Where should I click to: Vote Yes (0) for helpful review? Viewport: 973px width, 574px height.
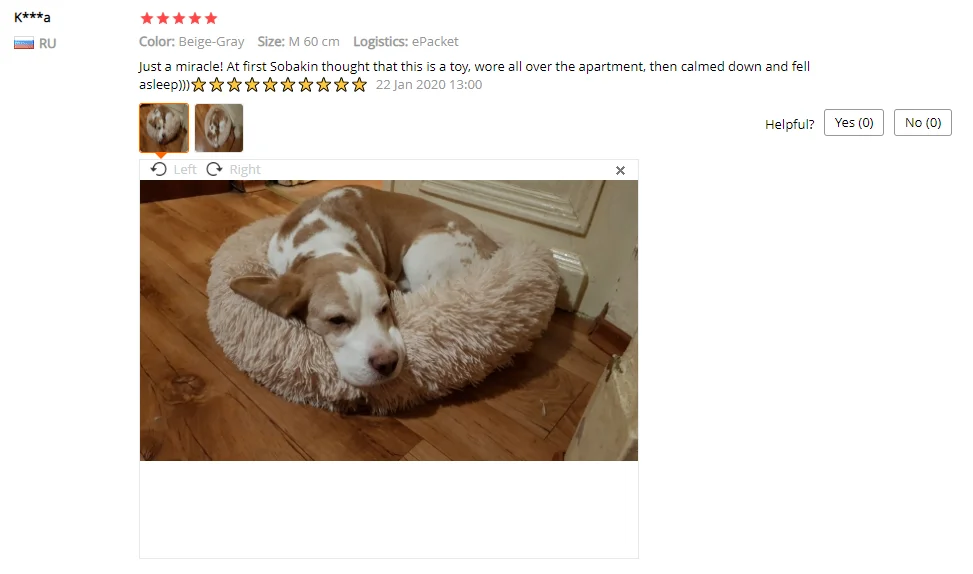854,123
